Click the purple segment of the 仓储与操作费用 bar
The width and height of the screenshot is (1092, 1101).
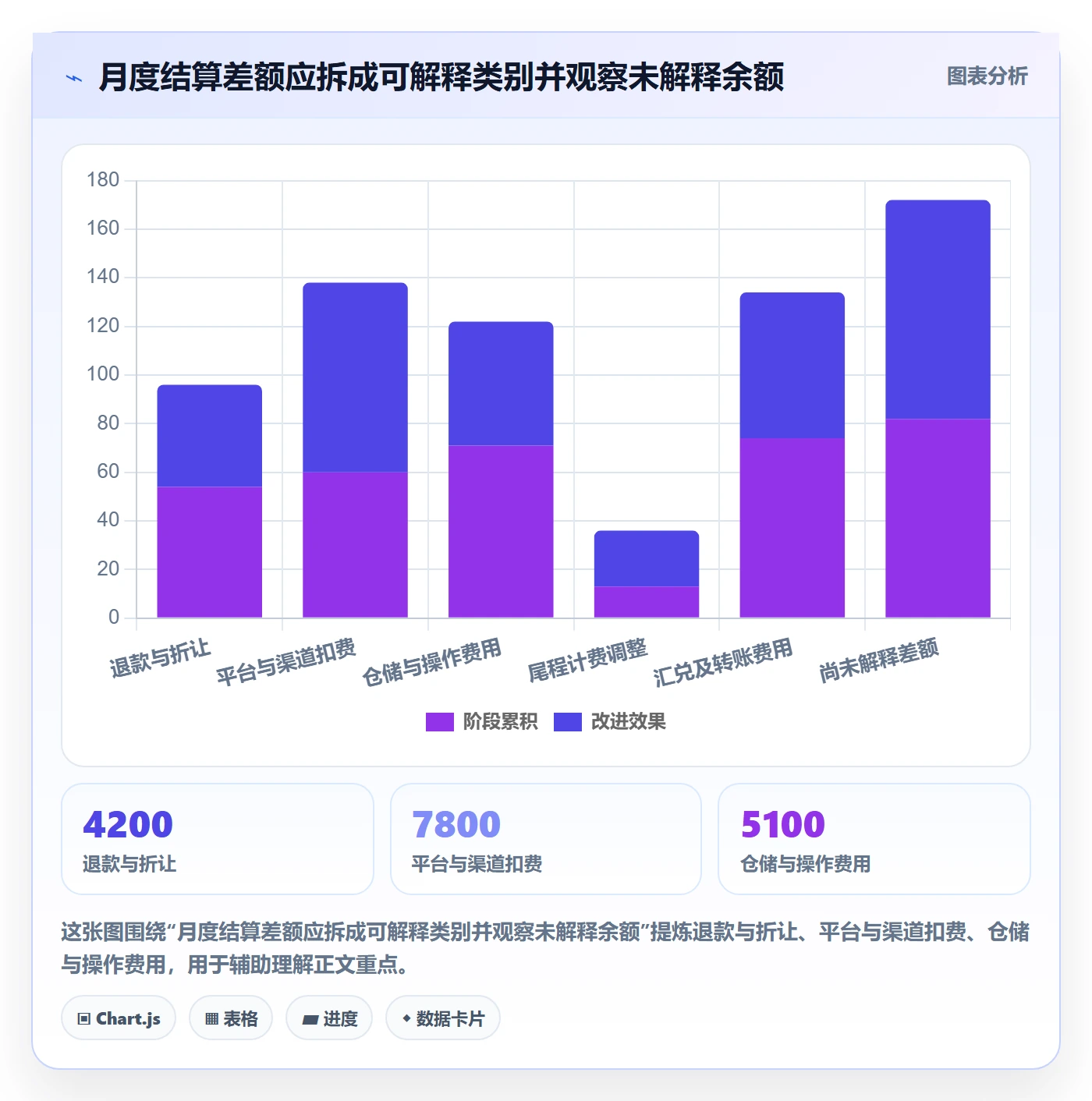(x=501, y=532)
